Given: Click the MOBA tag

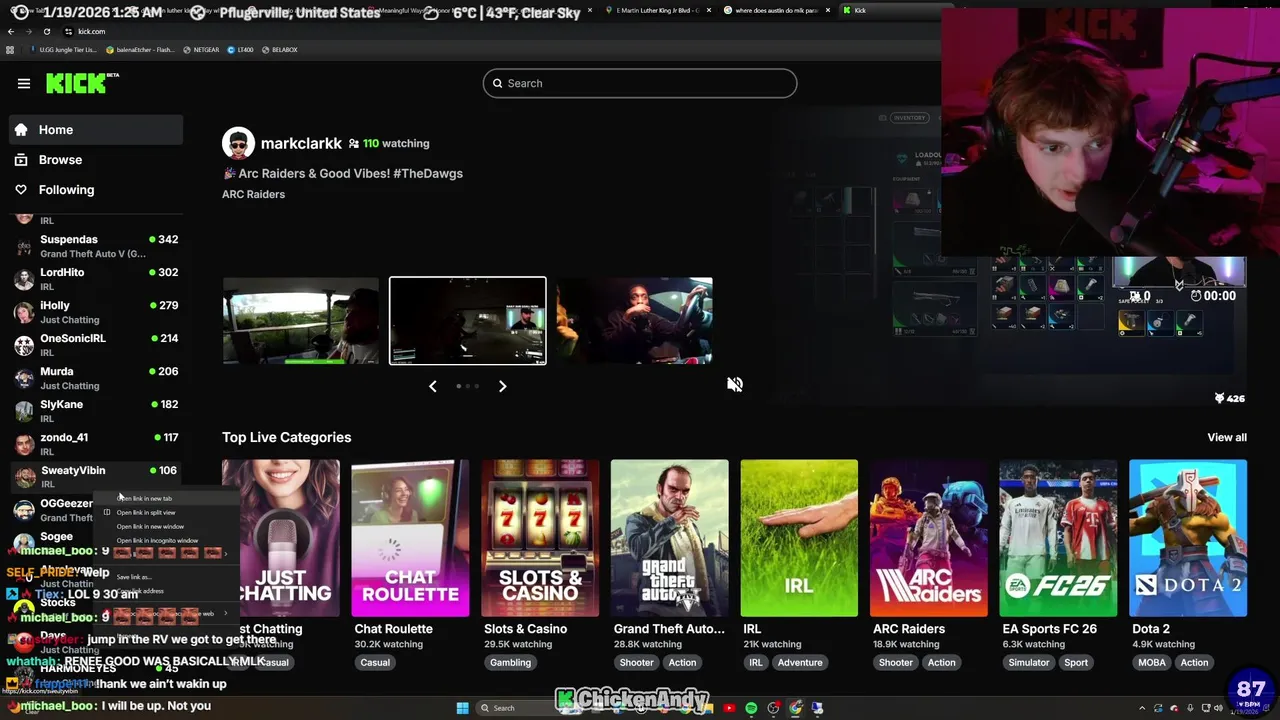Looking at the screenshot, I should 1152,662.
